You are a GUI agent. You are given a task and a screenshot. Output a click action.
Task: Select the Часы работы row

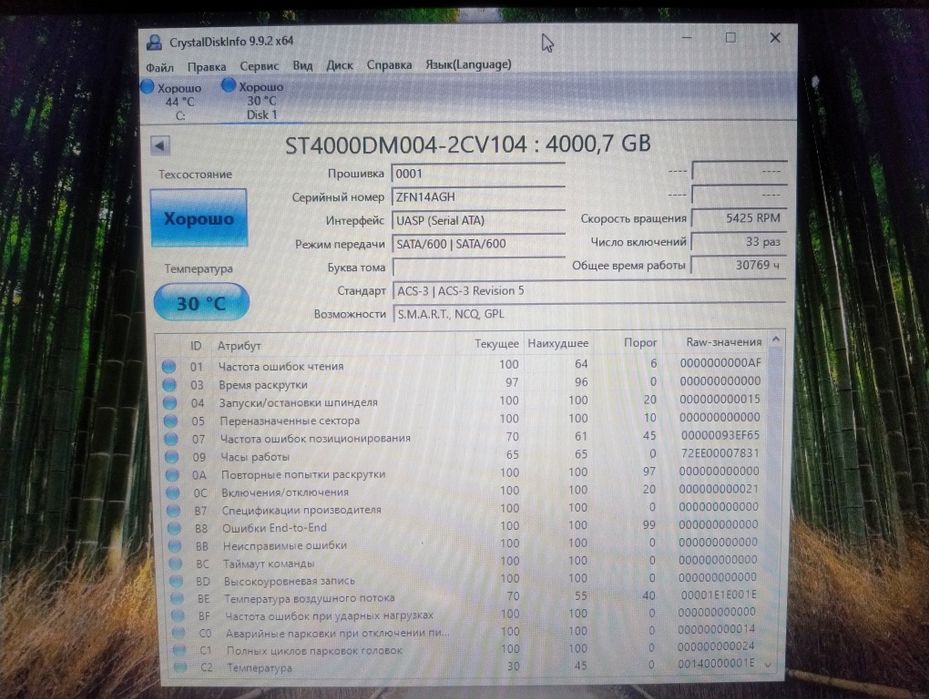click(462, 456)
